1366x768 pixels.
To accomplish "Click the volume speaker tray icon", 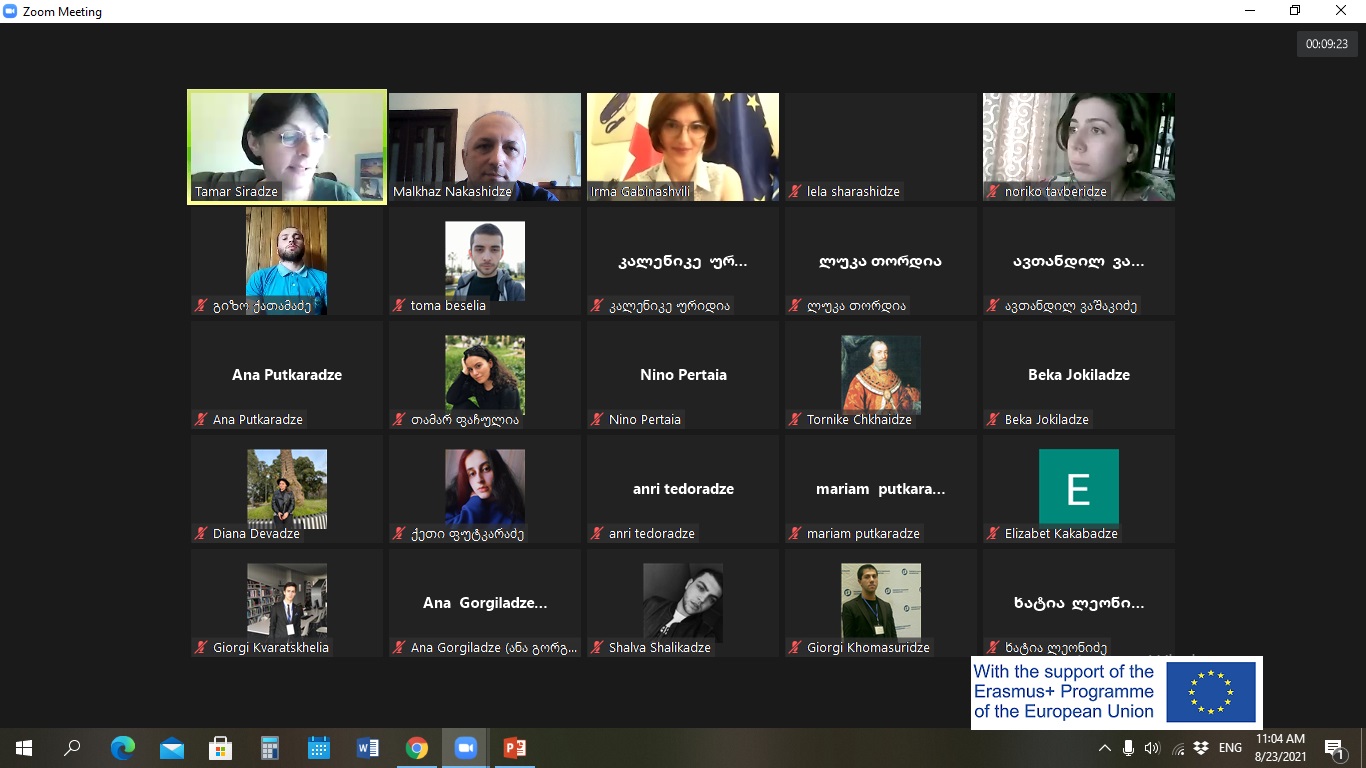I will click(x=1152, y=748).
